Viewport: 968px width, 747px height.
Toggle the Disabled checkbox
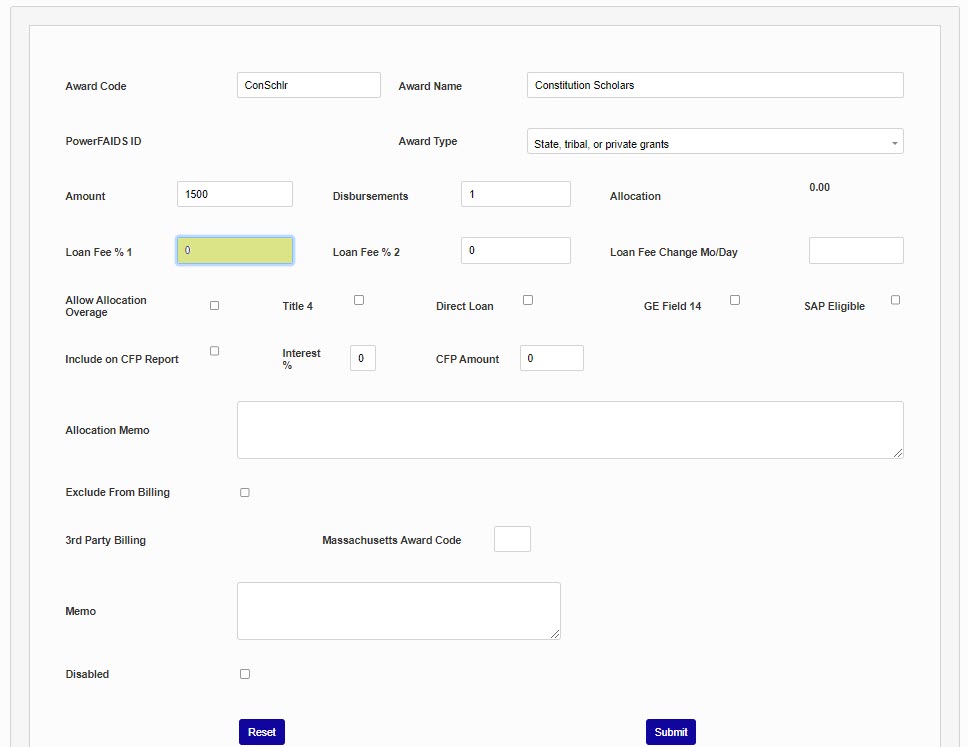(x=245, y=675)
